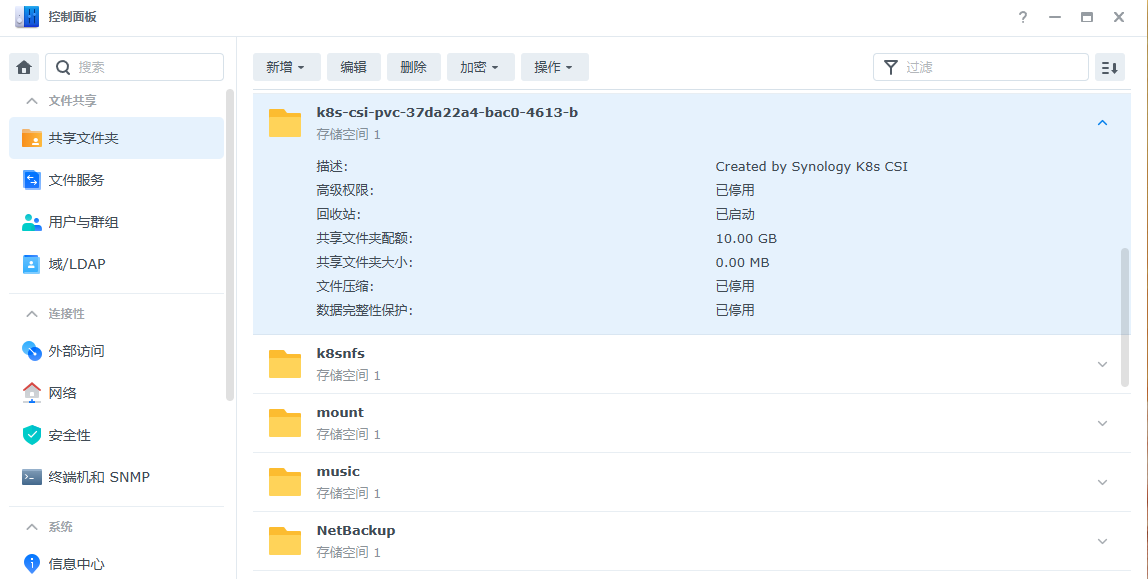1148x579 pixels.
Task: Open the 新增 dropdown button
Action: tap(285, 67)
